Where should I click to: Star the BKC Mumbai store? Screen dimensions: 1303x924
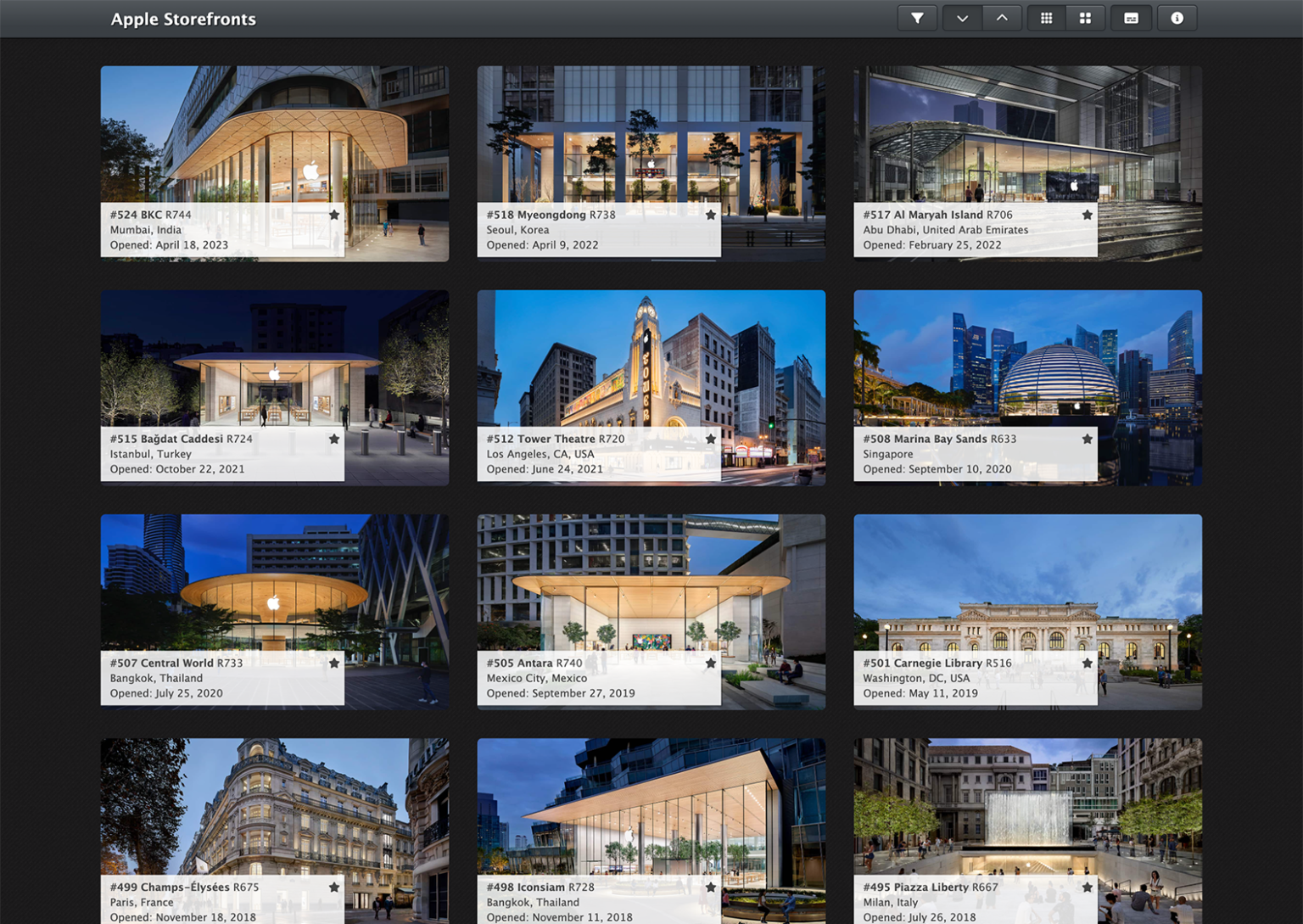[x=334, y=216]
